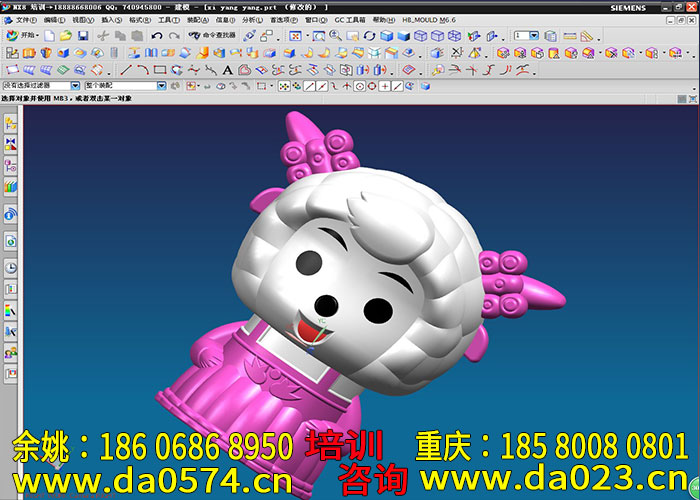
Task: Open the Assembly Navigator sidebar tab
Action: (x=11, y=124)
